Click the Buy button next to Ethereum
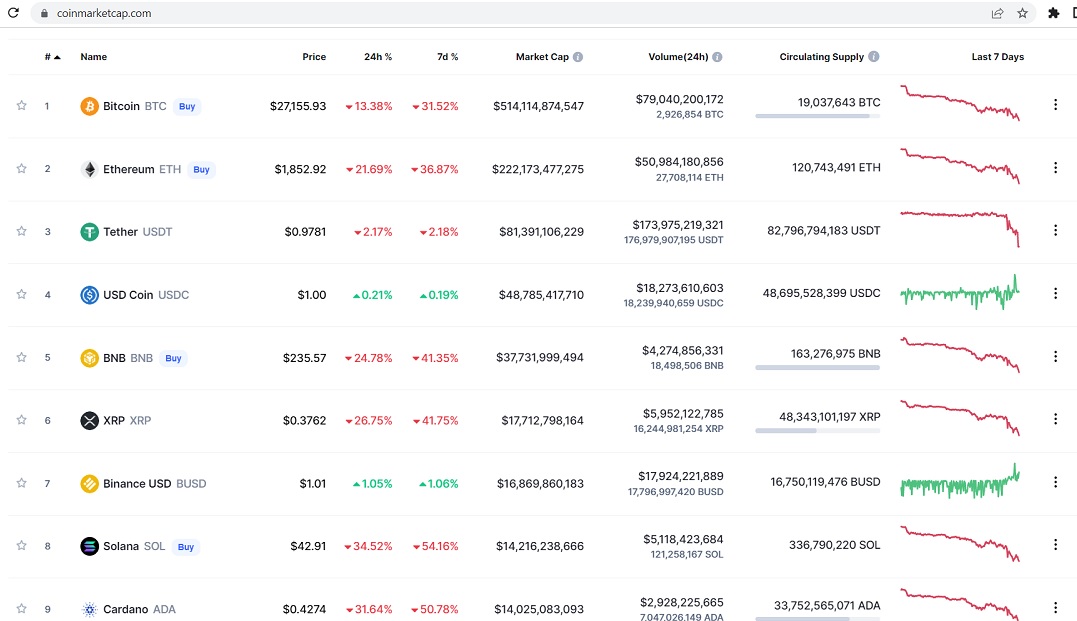This screenshot has height=621, width=1077. 201,170
